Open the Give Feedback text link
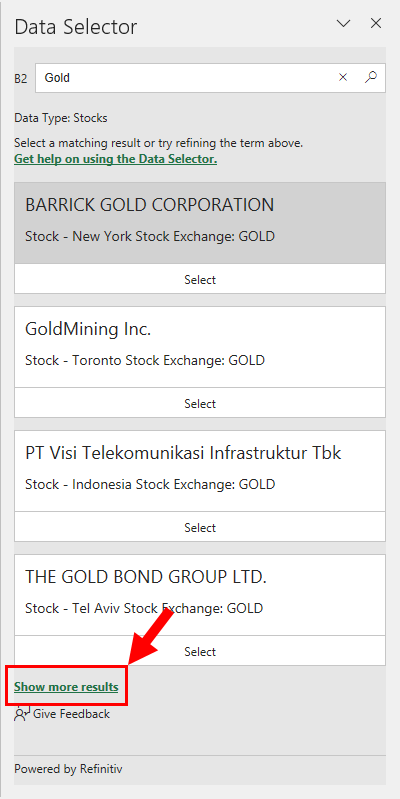Screen dimensions: 400x799 (x=71, y=714)
